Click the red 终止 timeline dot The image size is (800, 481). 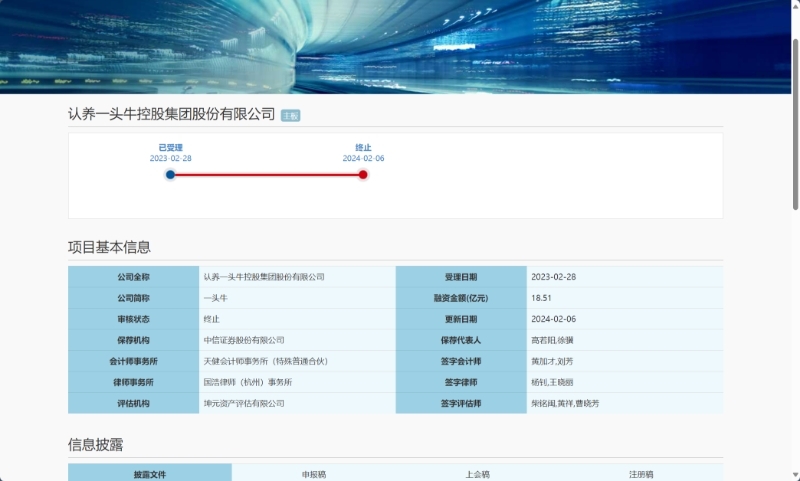point(363,175)
